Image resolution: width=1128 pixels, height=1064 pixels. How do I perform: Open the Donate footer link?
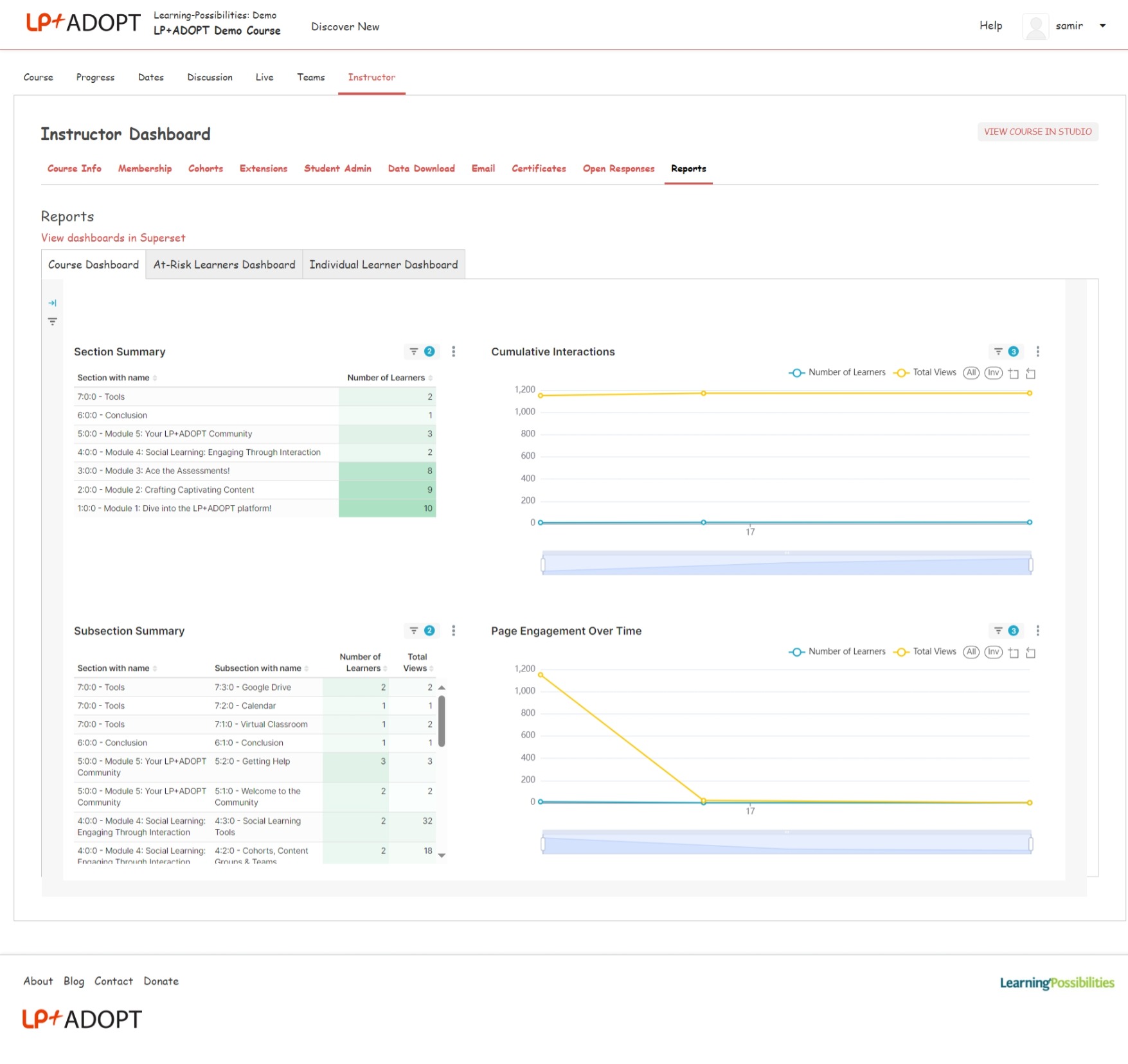click(x=161, y=981)
